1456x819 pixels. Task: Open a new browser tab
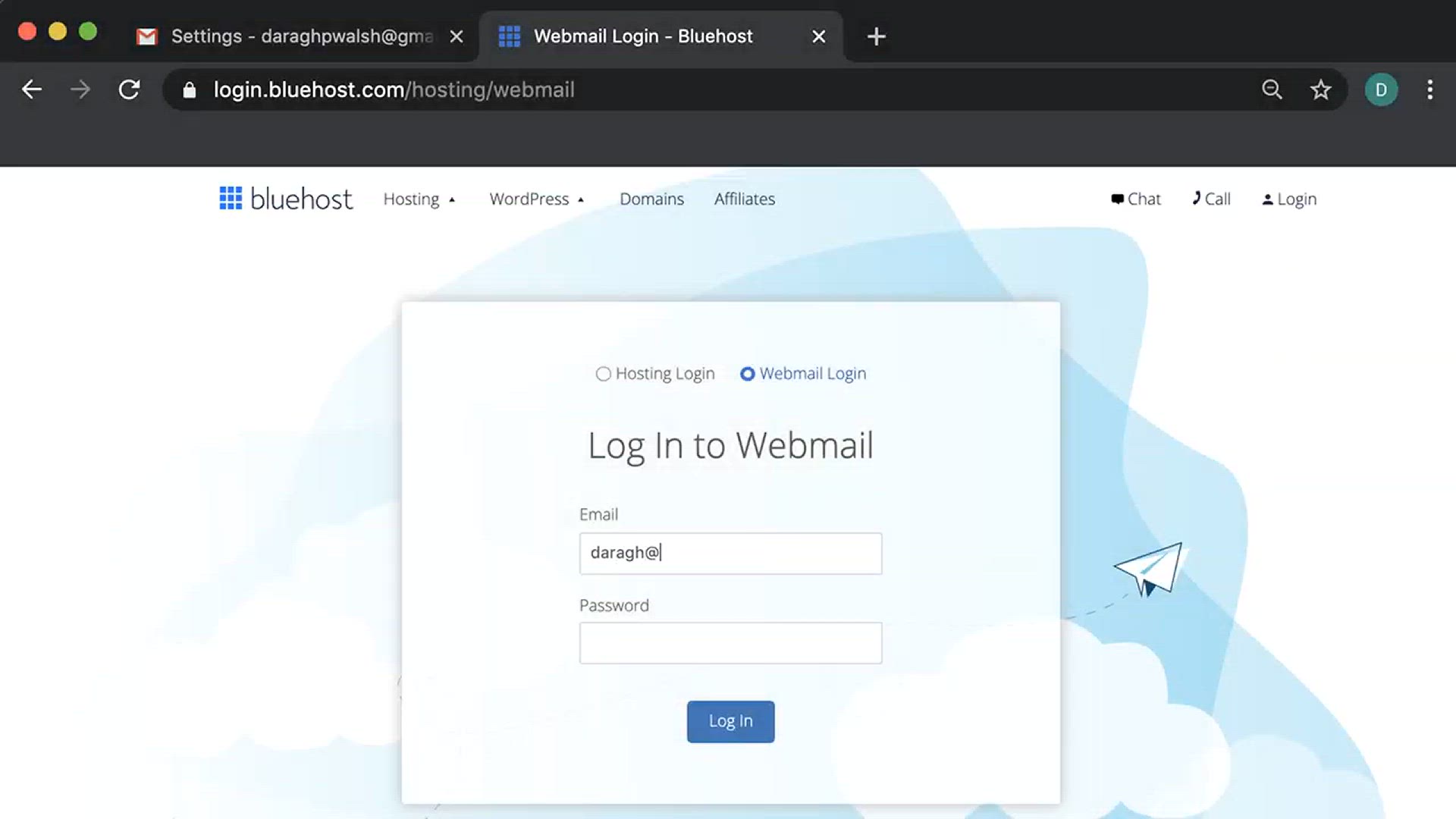point(876,36)
